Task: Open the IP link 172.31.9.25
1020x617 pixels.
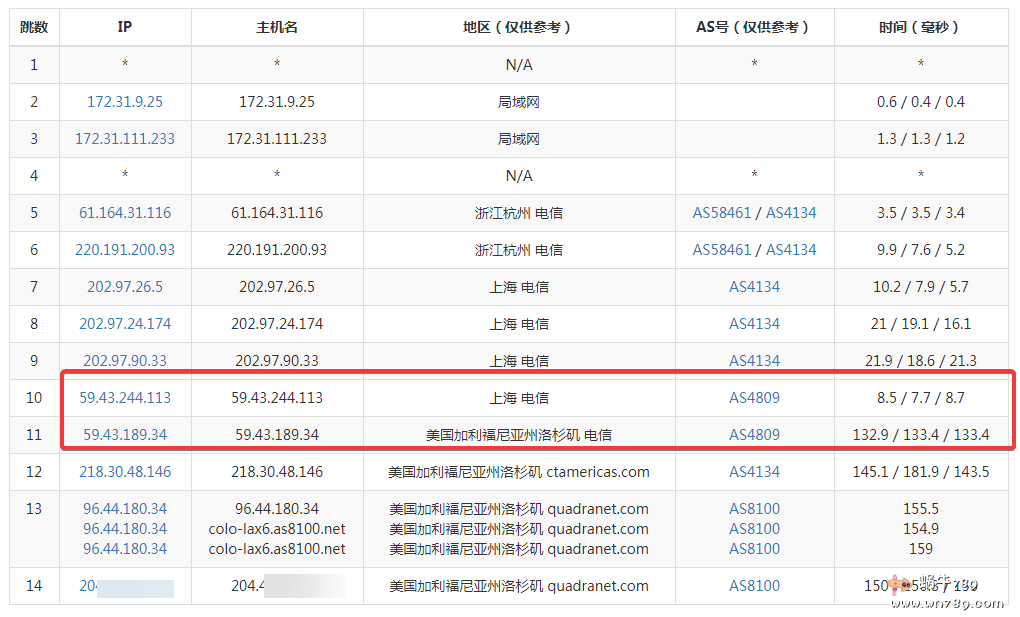Action: pyautogui.click(x=124, y=101)
